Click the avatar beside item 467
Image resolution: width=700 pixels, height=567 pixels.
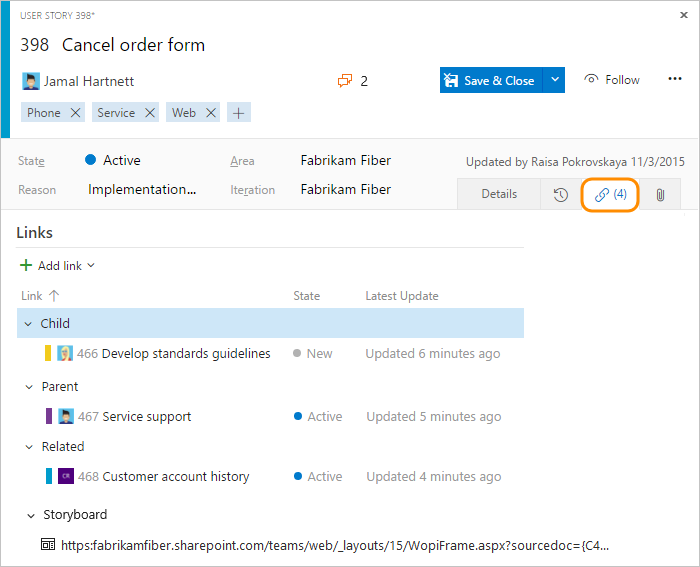tap(66, 416)
